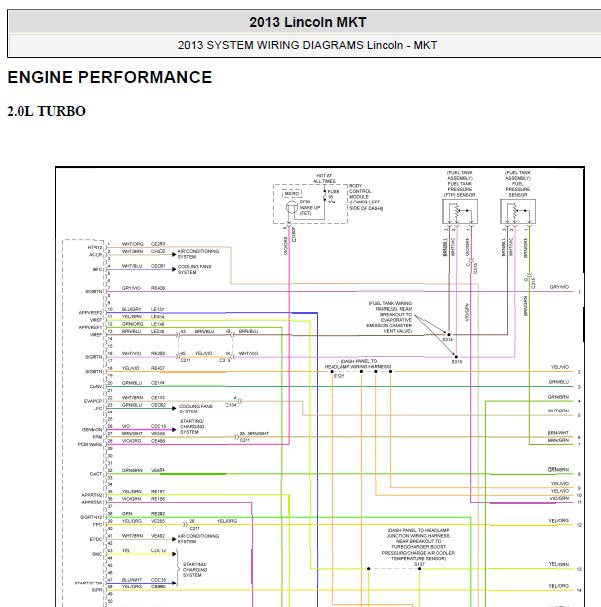The image size is (601, 607).
Task: Click the 'YEL/GRN' label at right output 13
Action: (559, 564)
